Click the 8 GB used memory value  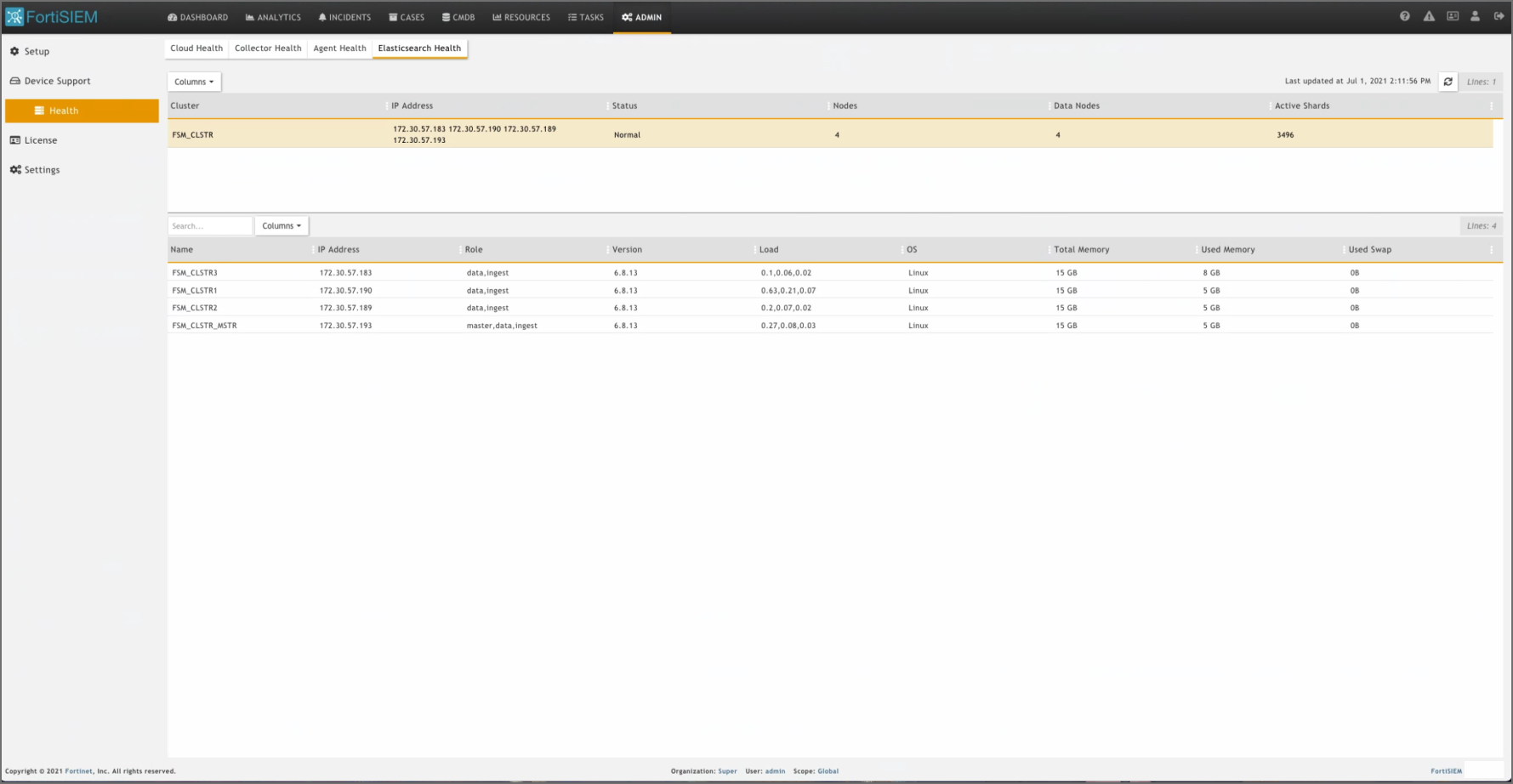point(1211,273)
